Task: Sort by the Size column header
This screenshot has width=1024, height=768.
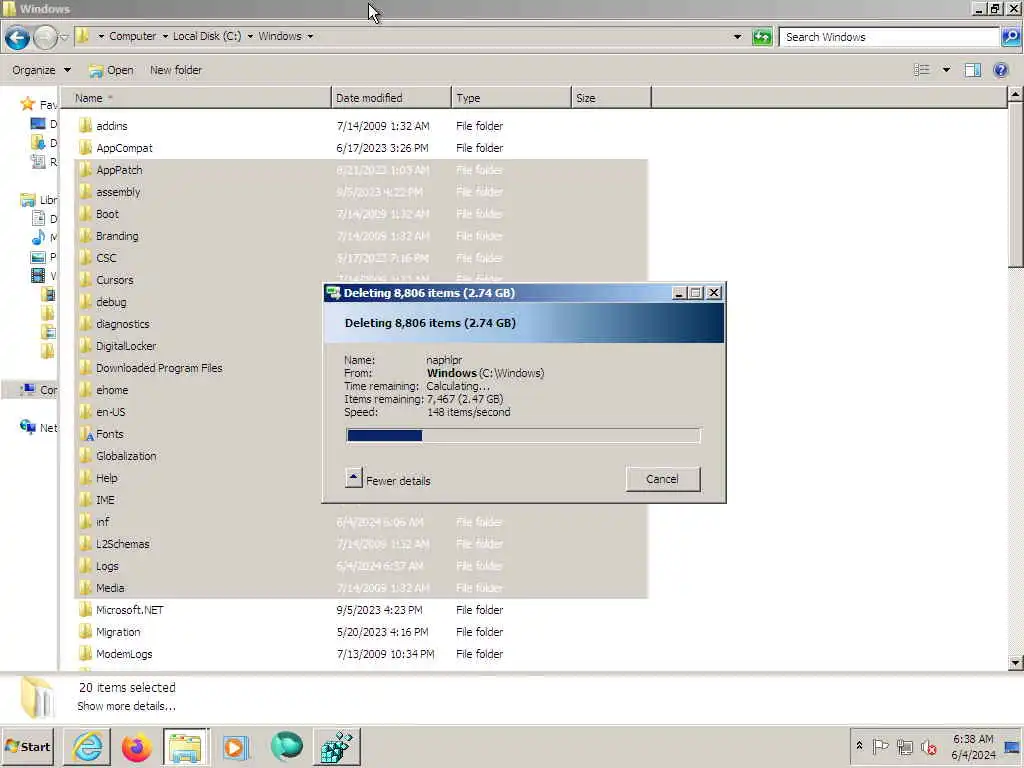Action: coord(611,98)
